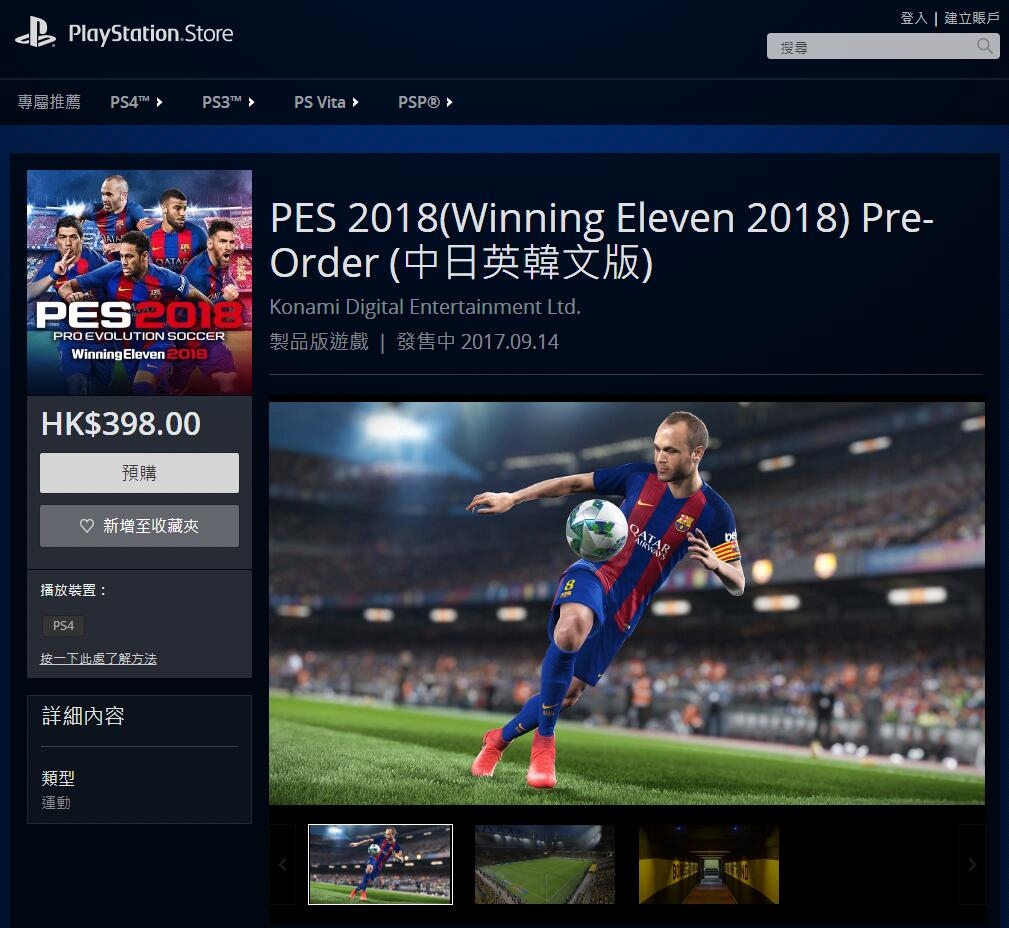The image size is (1009, 928).
Task: Click the PES 2018 Pre-Order title text
Action: click(602, 240)
